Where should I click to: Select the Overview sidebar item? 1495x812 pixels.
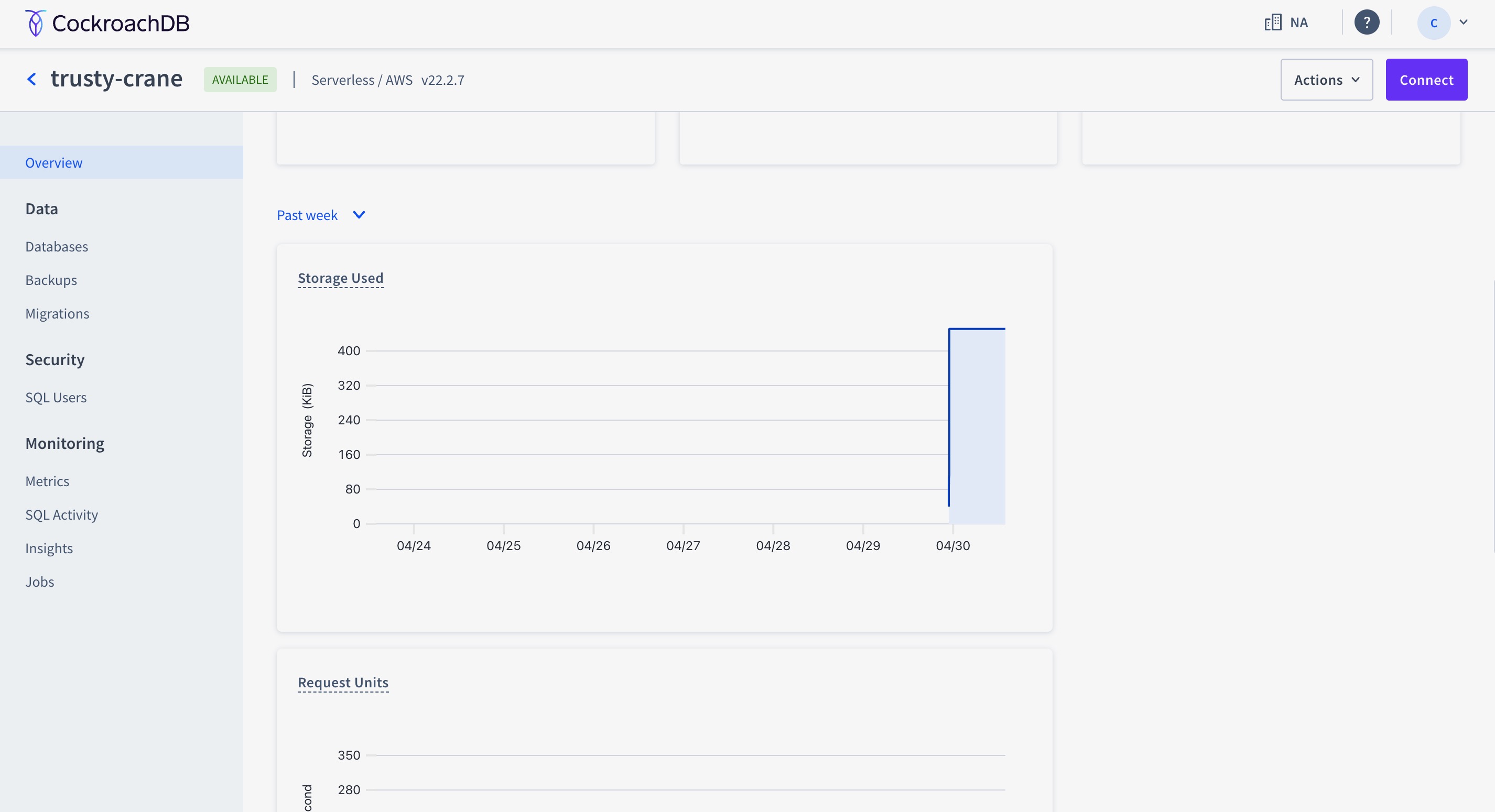click(54, 162)
